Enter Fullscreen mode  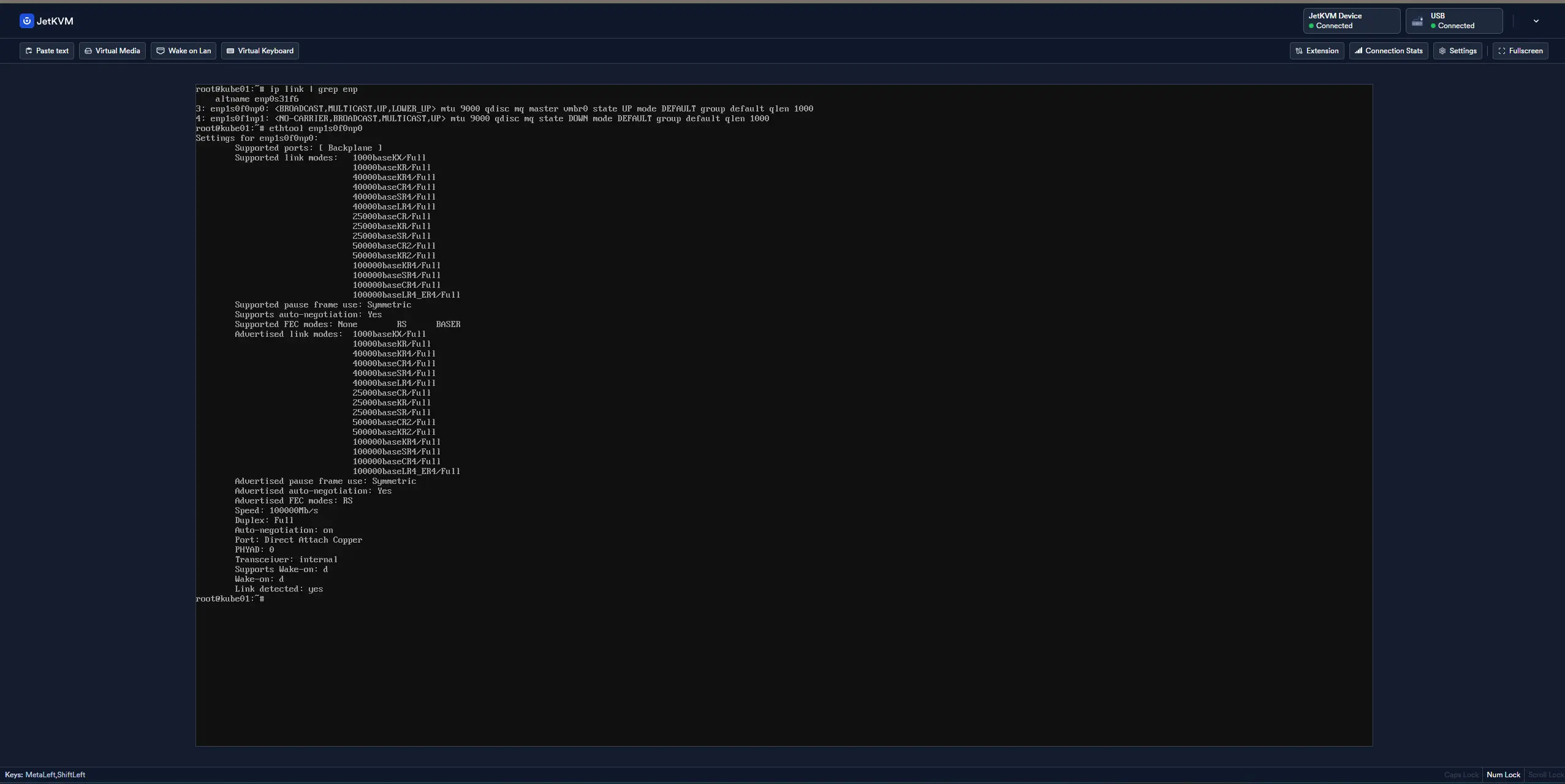click(1520, 51)
